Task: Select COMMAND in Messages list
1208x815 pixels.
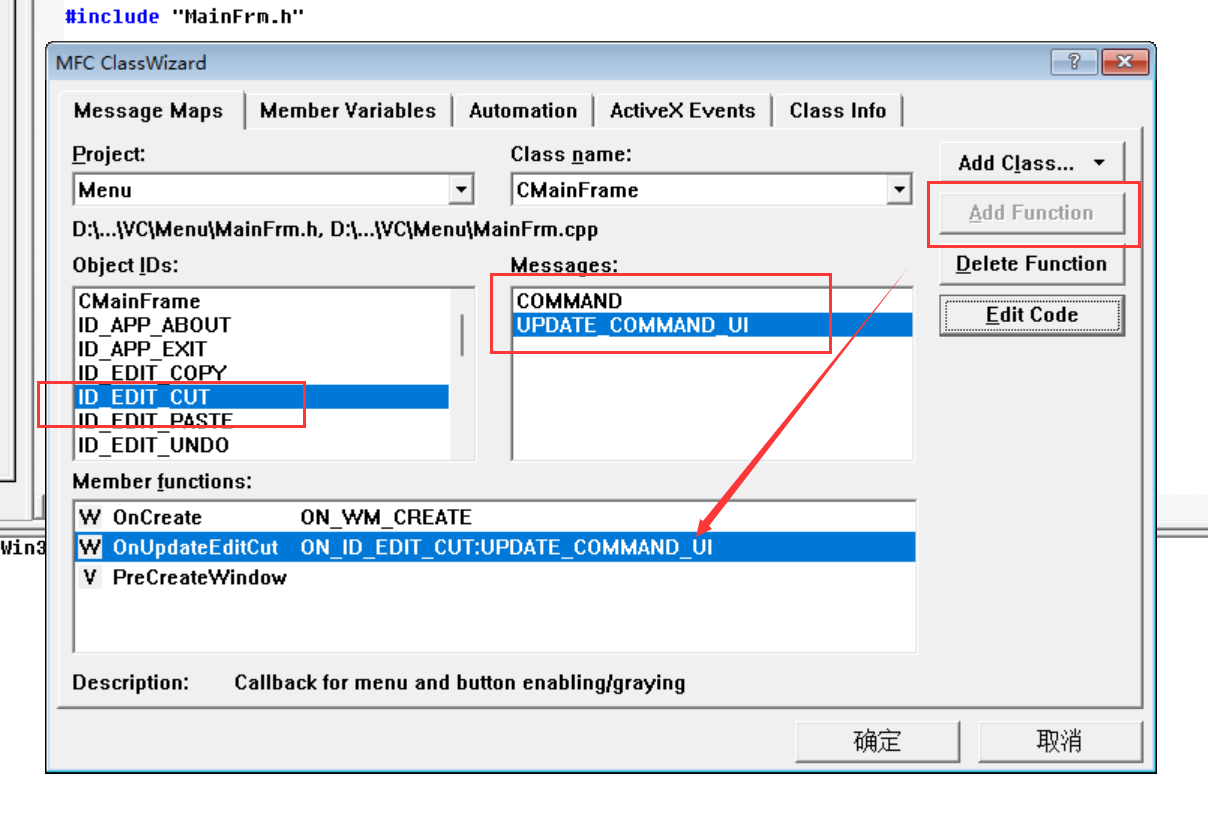Action: coord(712,301)
